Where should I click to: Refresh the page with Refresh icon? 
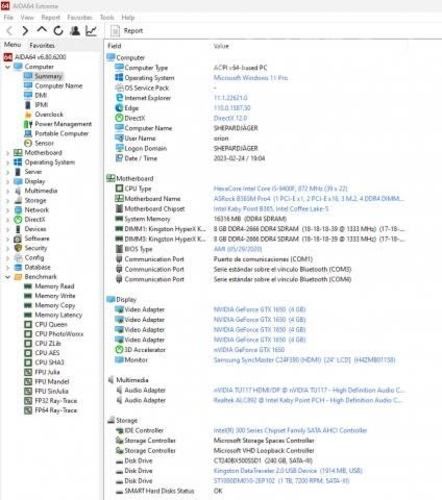tap(58, 31)
